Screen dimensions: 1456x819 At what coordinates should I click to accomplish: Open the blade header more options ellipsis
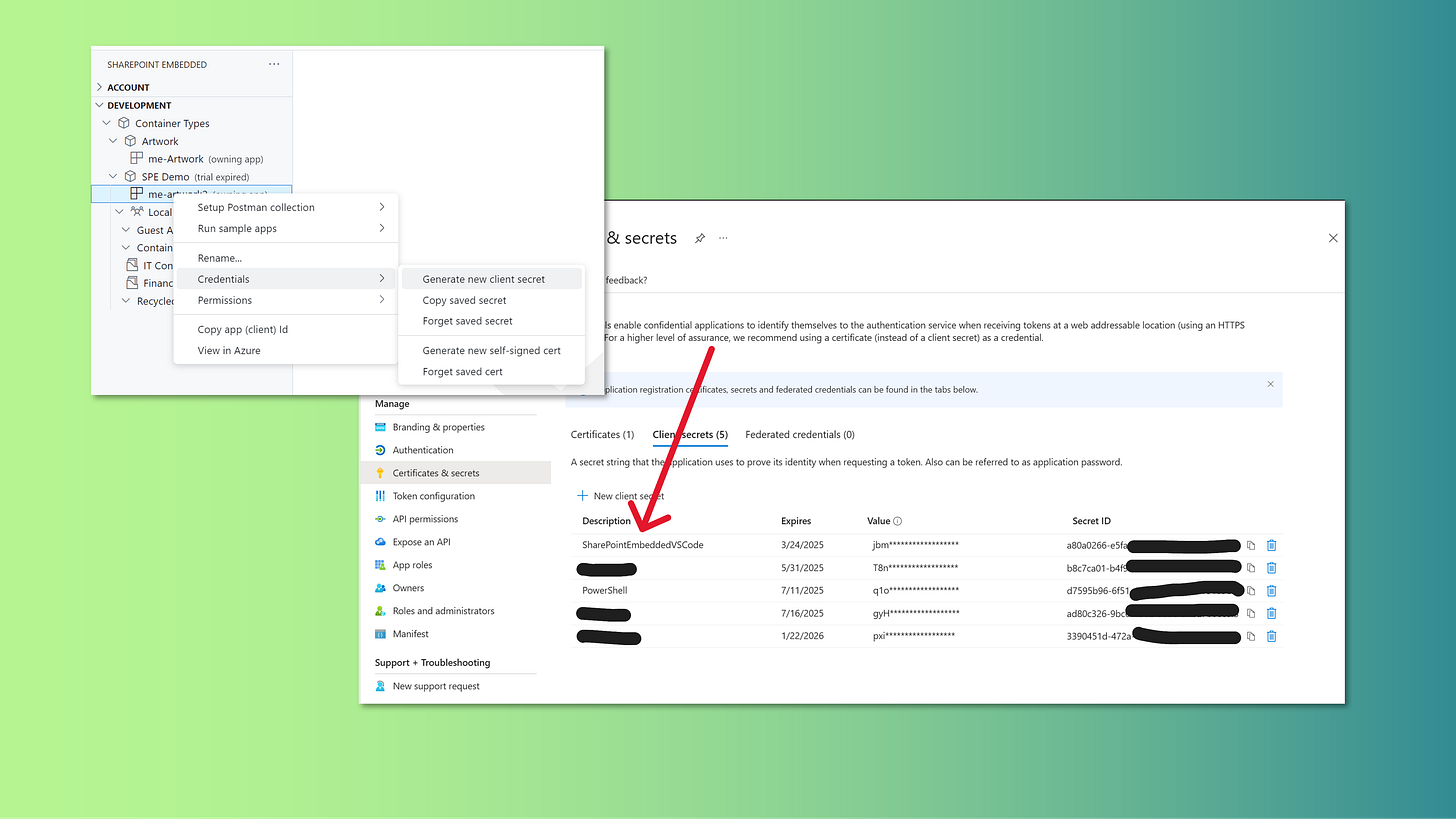click(x=723, y=238)
